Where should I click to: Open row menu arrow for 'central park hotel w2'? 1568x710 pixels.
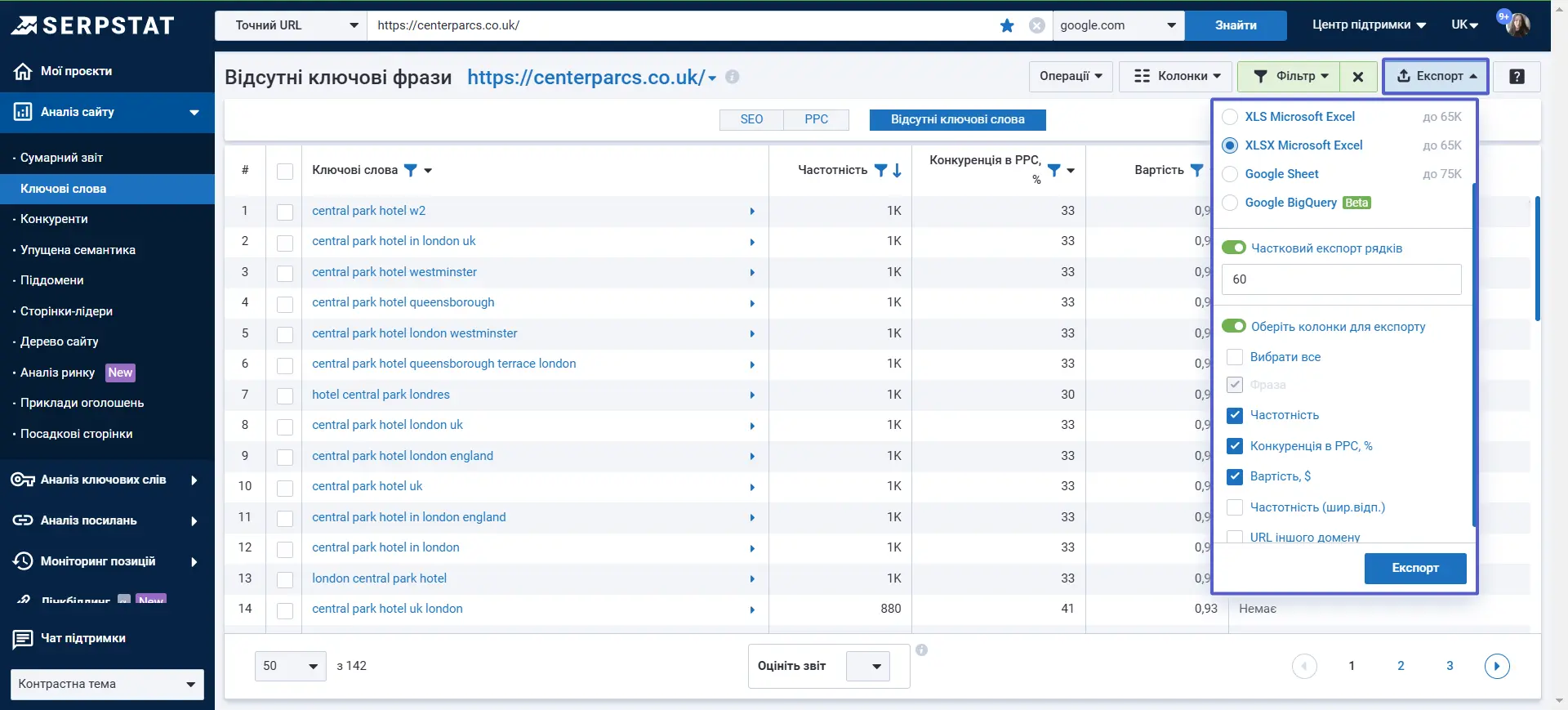[752, 212]
